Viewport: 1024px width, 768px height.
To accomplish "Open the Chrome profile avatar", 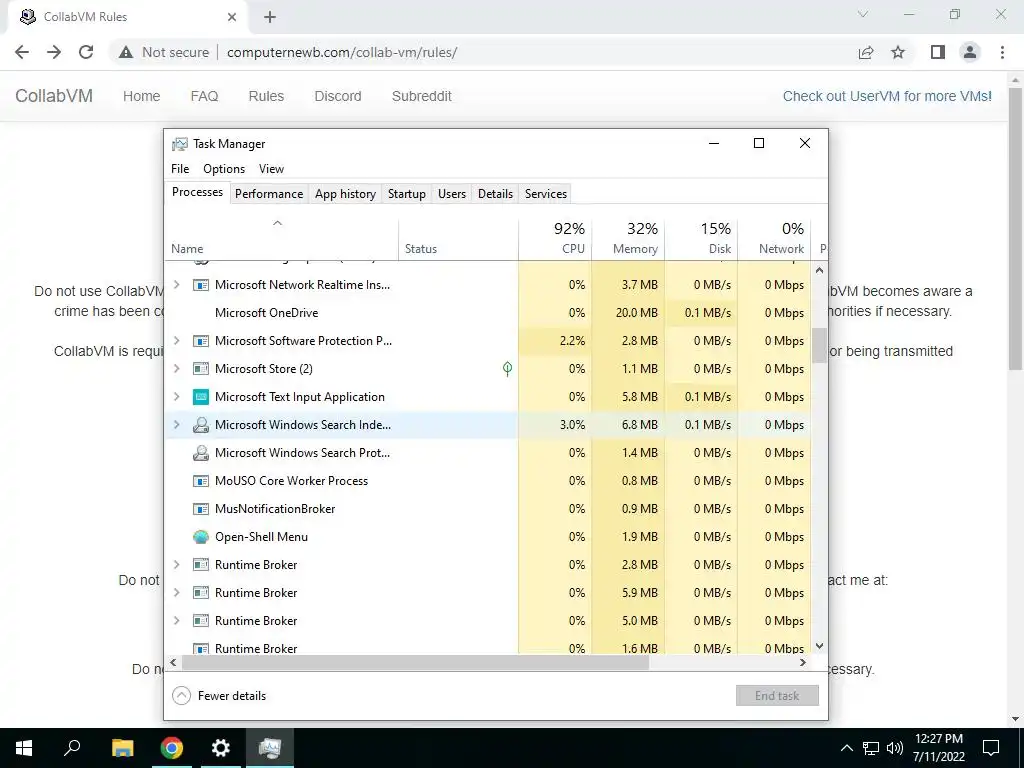I will (970, 52).
